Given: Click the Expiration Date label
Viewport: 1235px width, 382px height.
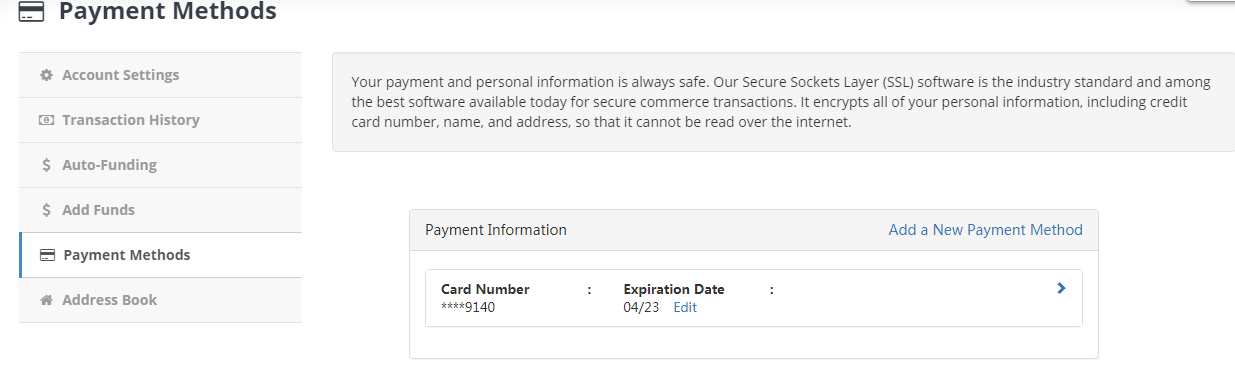Looking at the screenshot, I should pos(674,289).
